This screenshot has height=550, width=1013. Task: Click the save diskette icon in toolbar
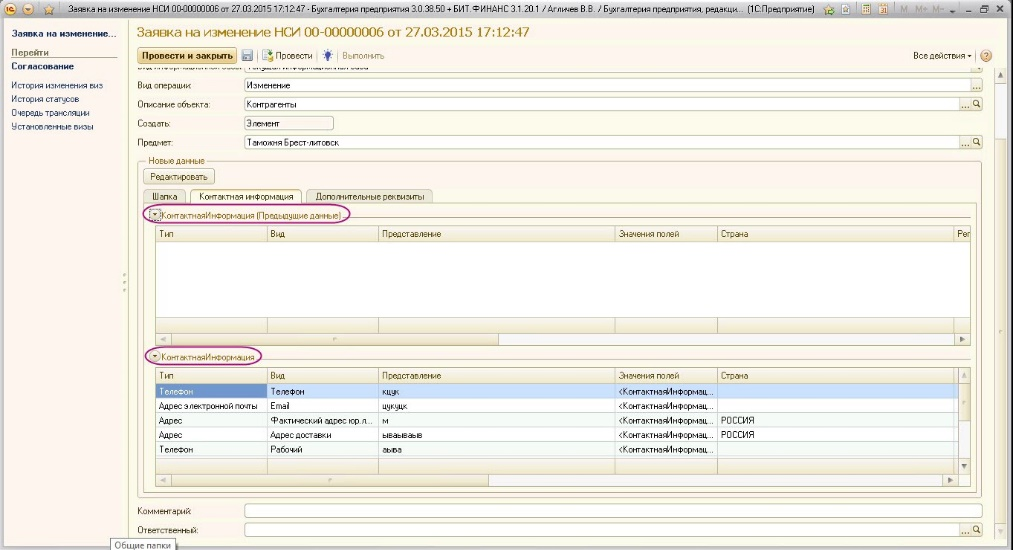coord(247,56)
